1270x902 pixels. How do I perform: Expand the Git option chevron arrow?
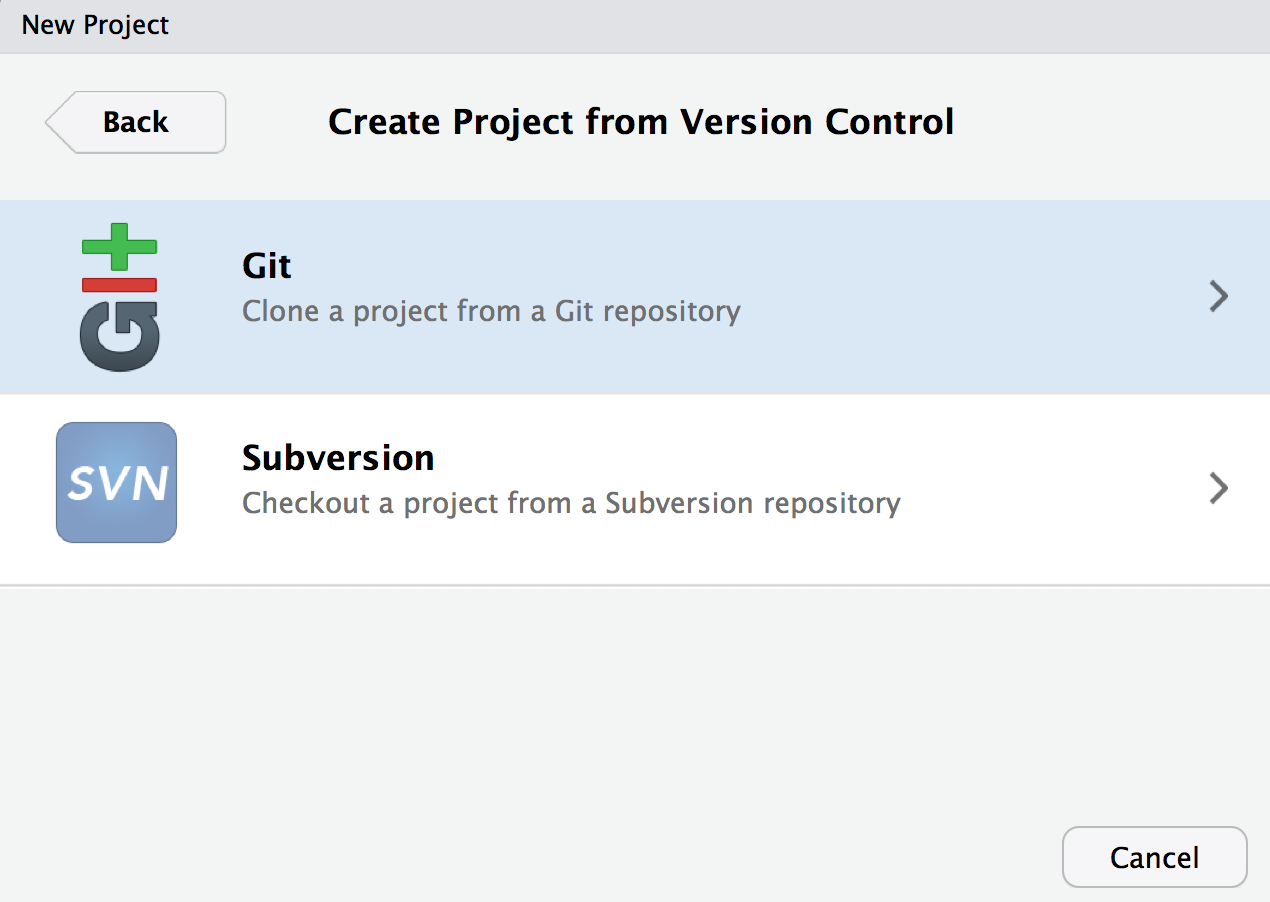(x=1217, y=296)
